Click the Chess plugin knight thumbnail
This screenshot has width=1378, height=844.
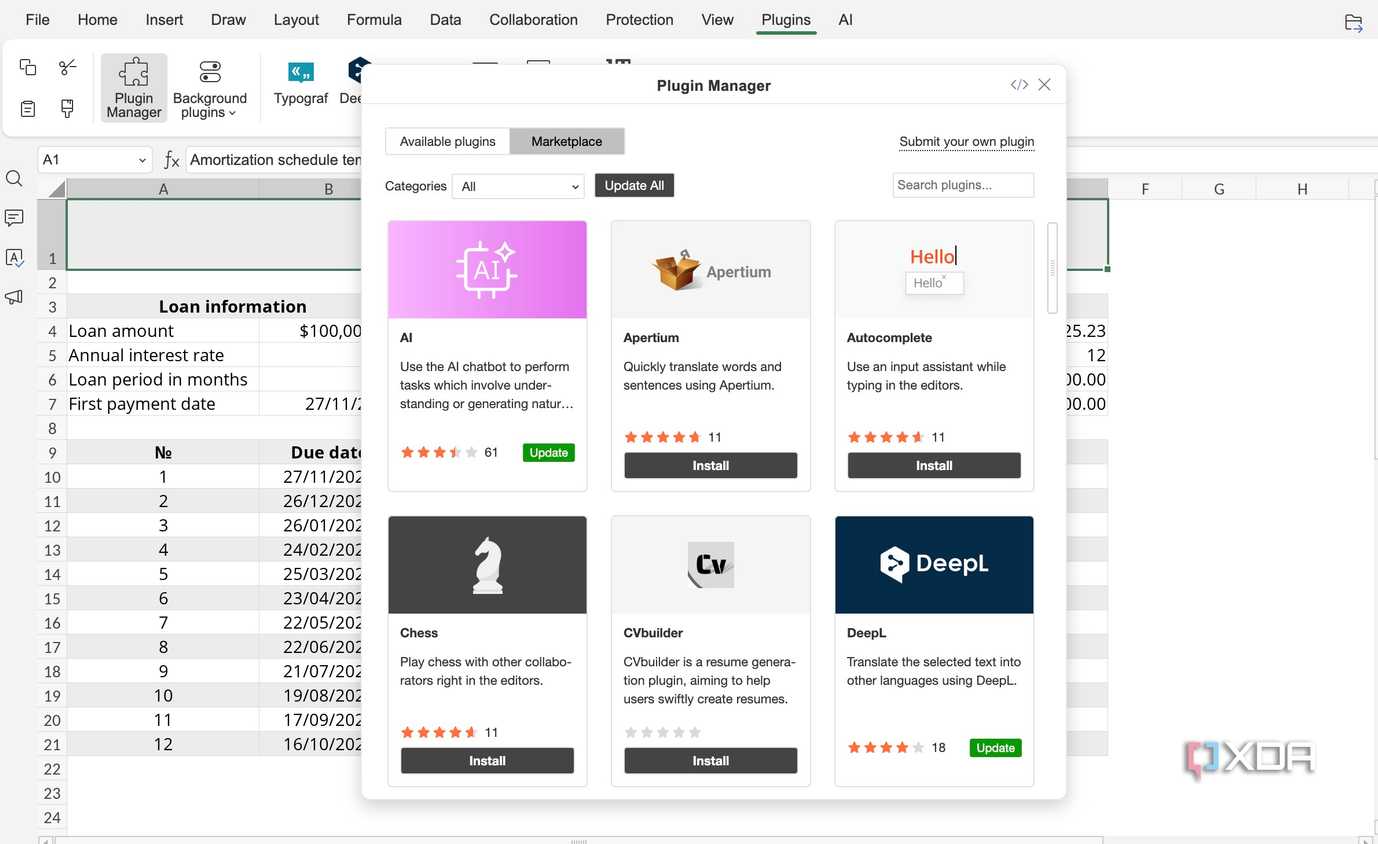click(x=487, y=565)
